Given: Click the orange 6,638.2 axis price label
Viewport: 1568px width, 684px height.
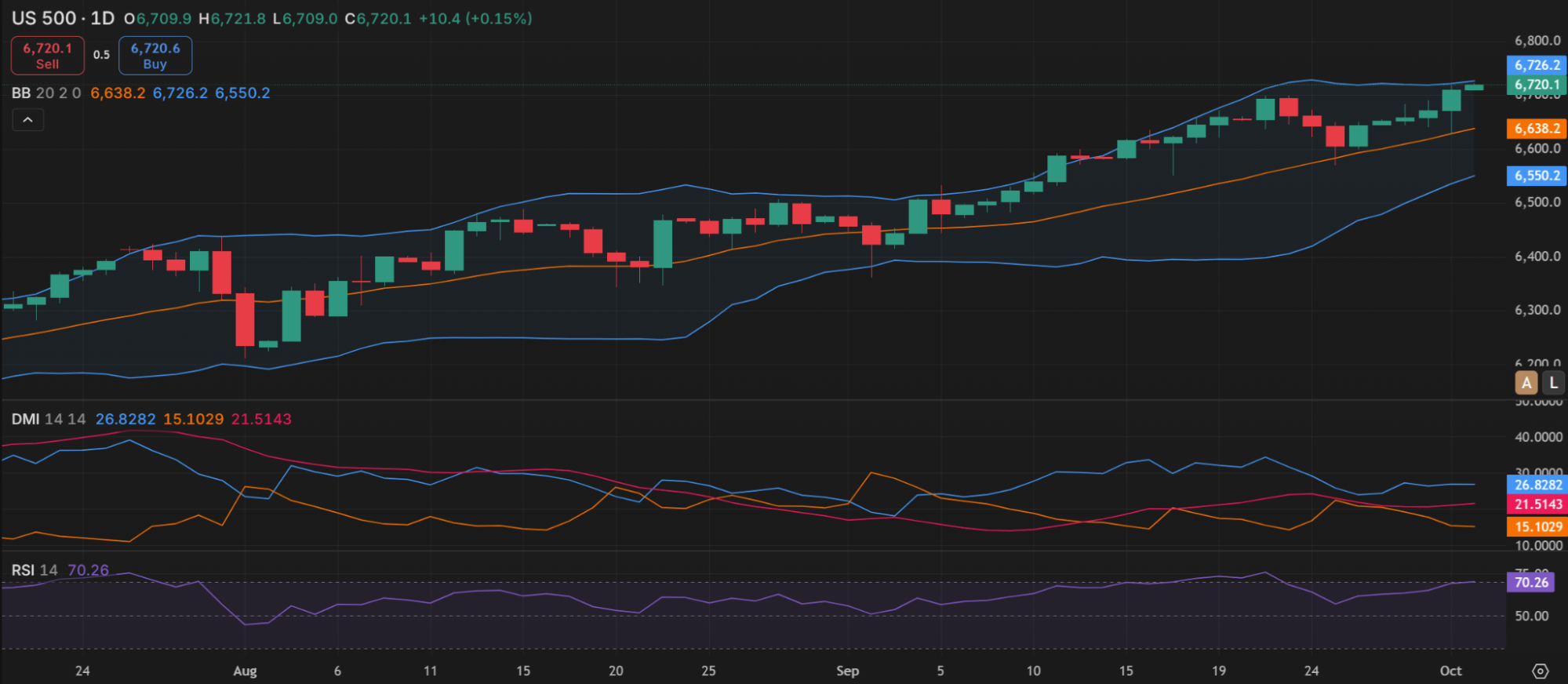Looking at the screenshot, I should [x=1536, y=129].
